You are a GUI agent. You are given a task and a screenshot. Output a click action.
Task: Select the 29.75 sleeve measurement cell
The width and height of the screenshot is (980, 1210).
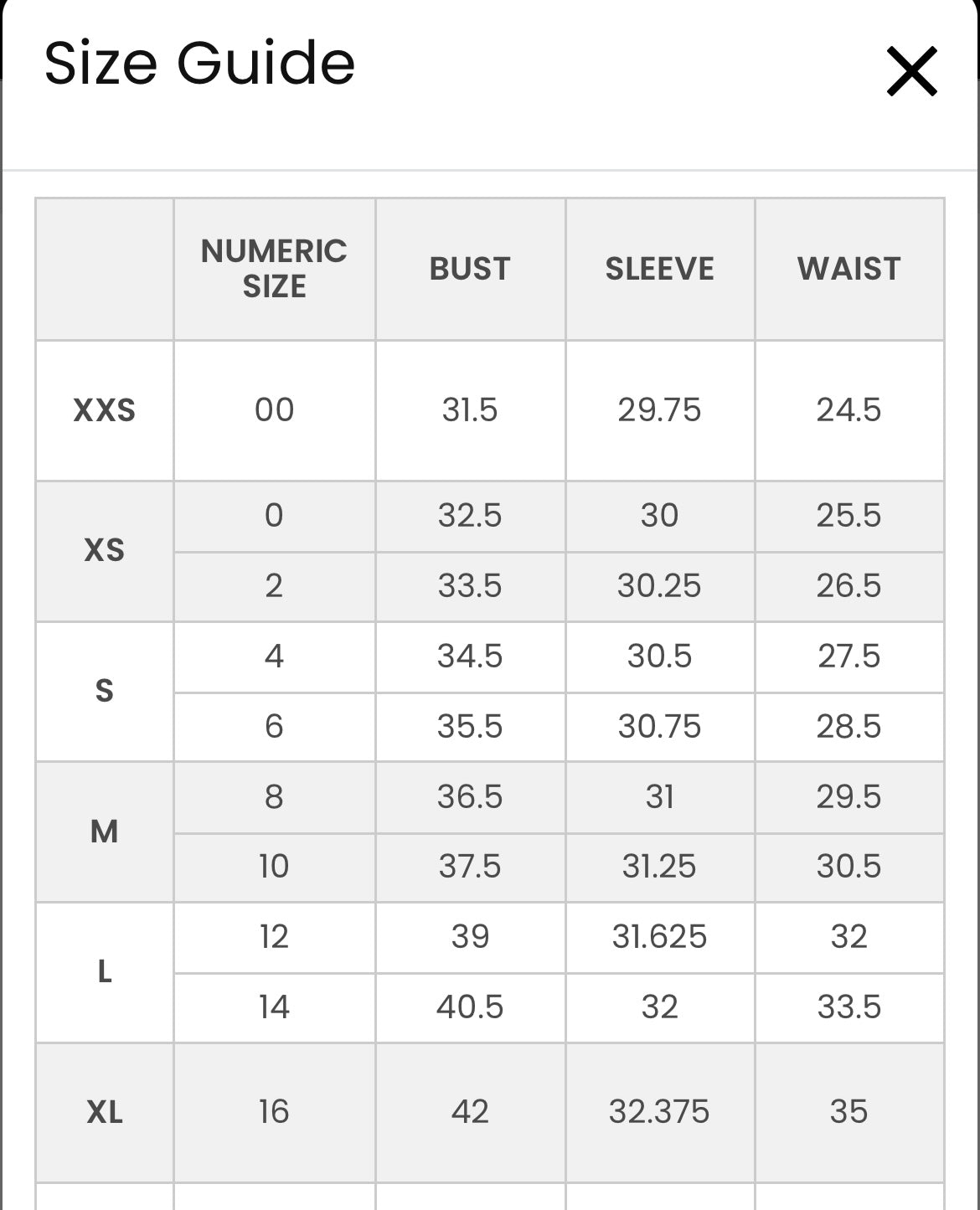[659, 410]
